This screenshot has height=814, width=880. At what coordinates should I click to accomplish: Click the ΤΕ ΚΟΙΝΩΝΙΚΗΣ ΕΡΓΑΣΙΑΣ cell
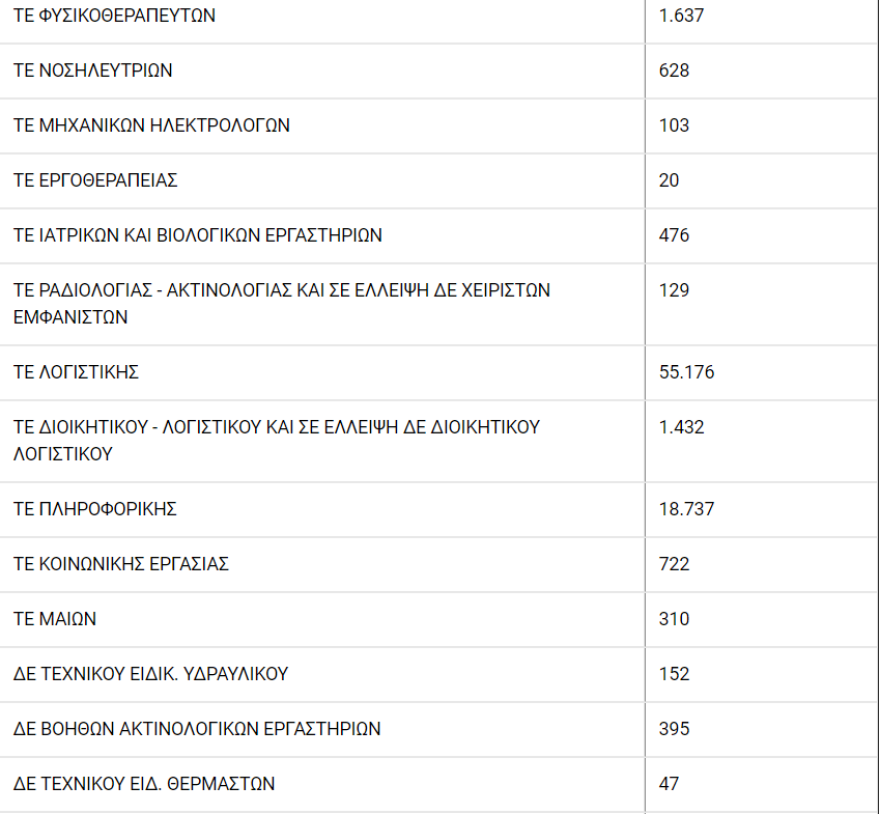(121, 565)
